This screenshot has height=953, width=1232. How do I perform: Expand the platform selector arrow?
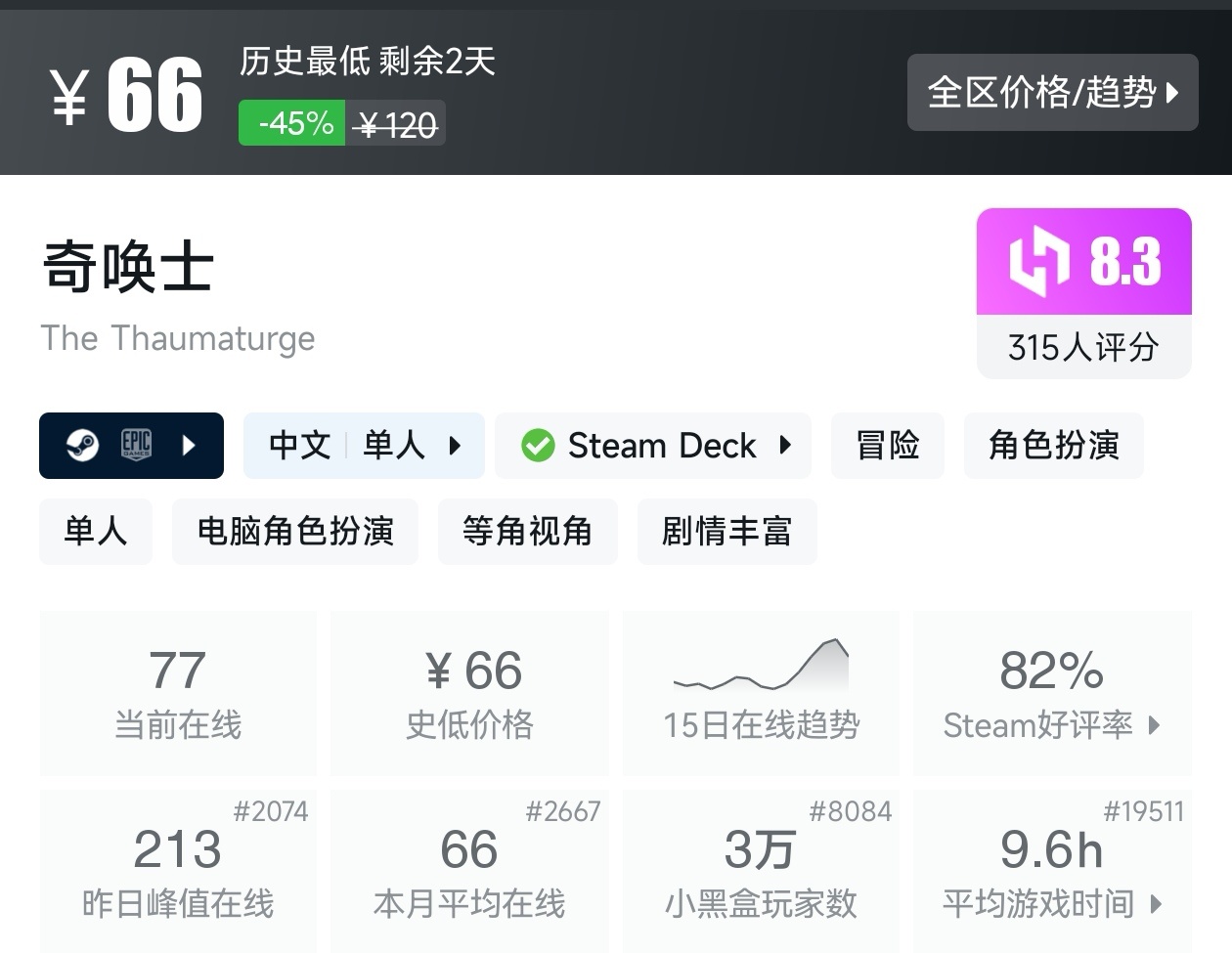[x=190, y=446]
